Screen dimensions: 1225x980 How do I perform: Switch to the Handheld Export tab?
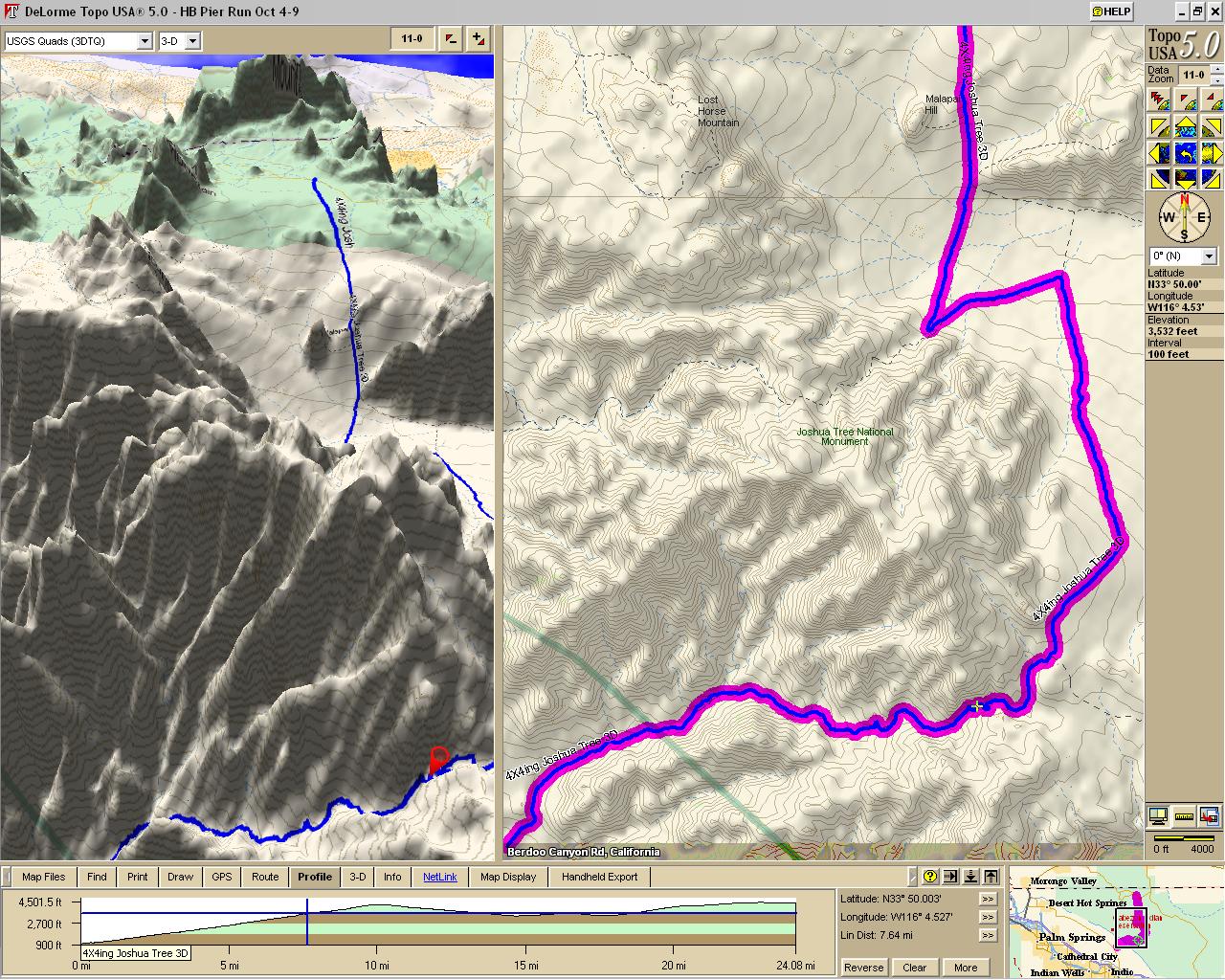click(599, 877)
